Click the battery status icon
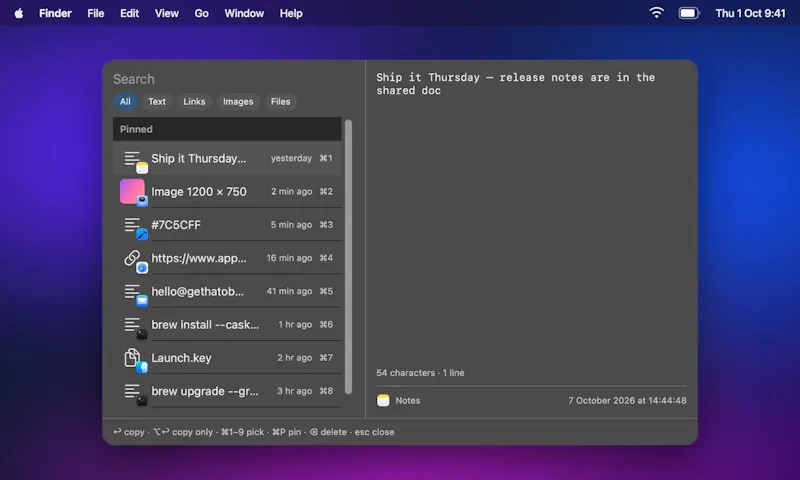This screenshot has height=480, width=800. click(689, 13)
